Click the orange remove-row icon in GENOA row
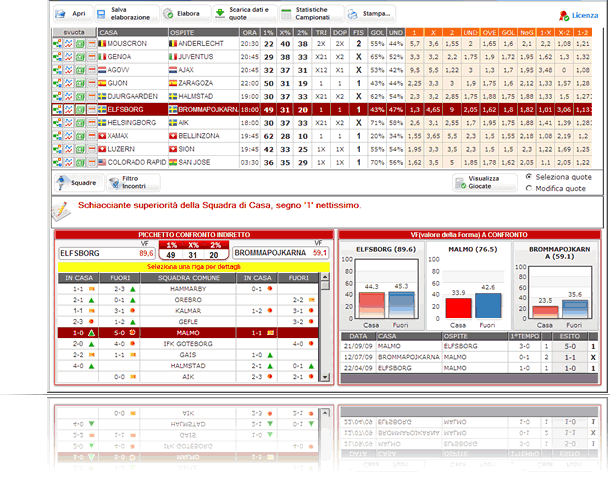This screenshot has width=610, height=491. coord(91,57)
